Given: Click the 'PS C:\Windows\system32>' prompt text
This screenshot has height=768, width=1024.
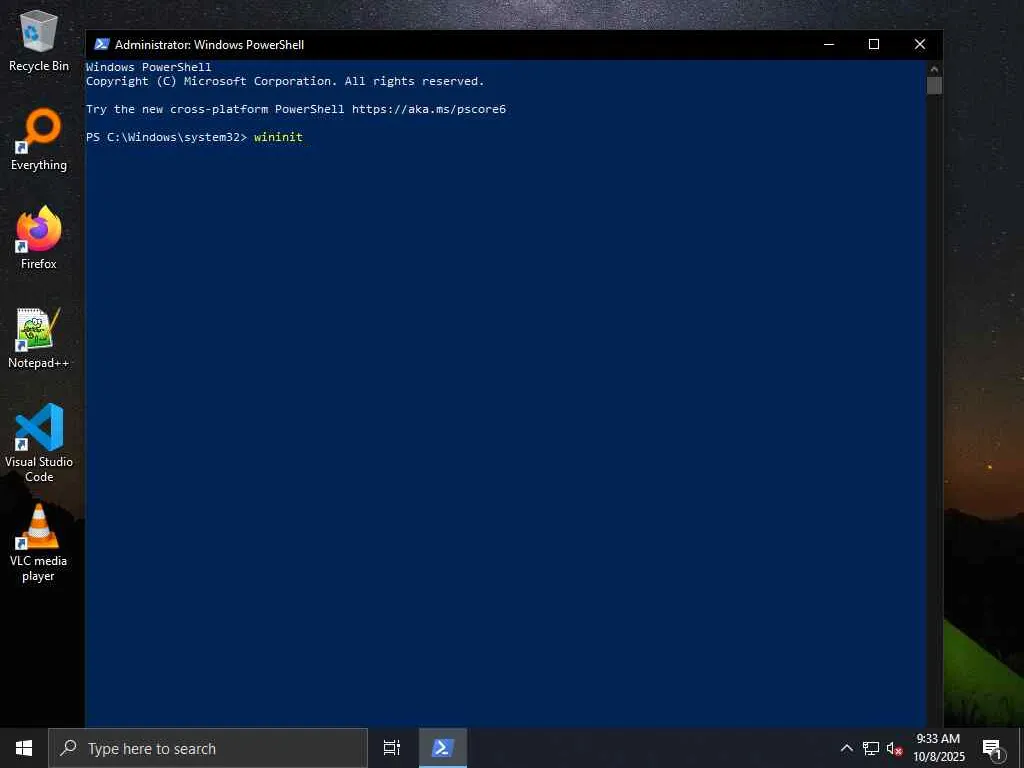Looking at the screenshot, I should coord(167,137).
